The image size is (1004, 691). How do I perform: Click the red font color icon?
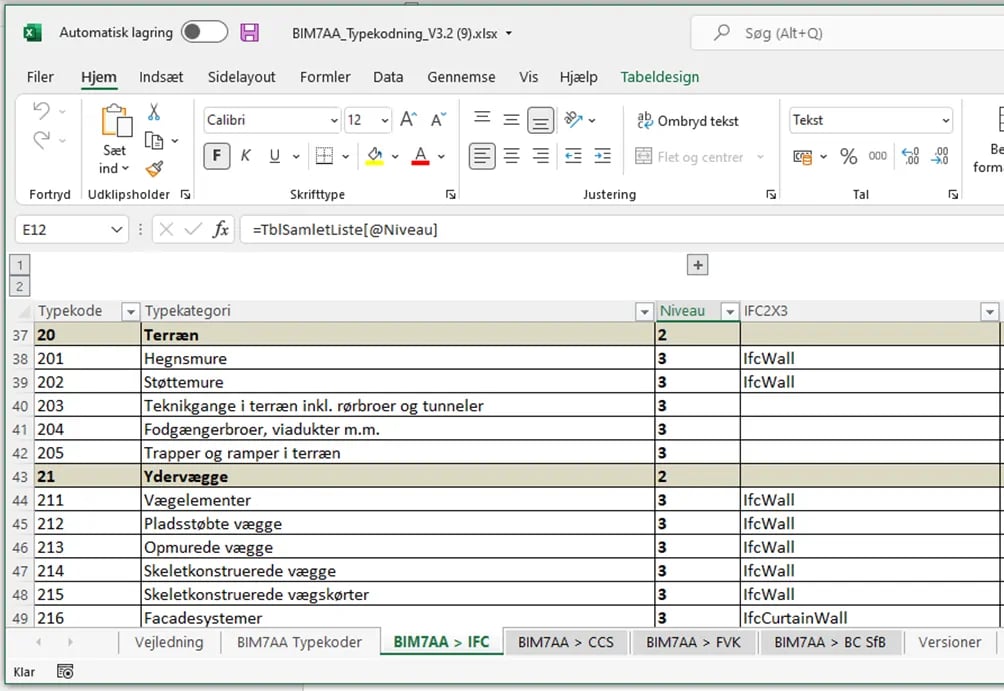[420, 156]
